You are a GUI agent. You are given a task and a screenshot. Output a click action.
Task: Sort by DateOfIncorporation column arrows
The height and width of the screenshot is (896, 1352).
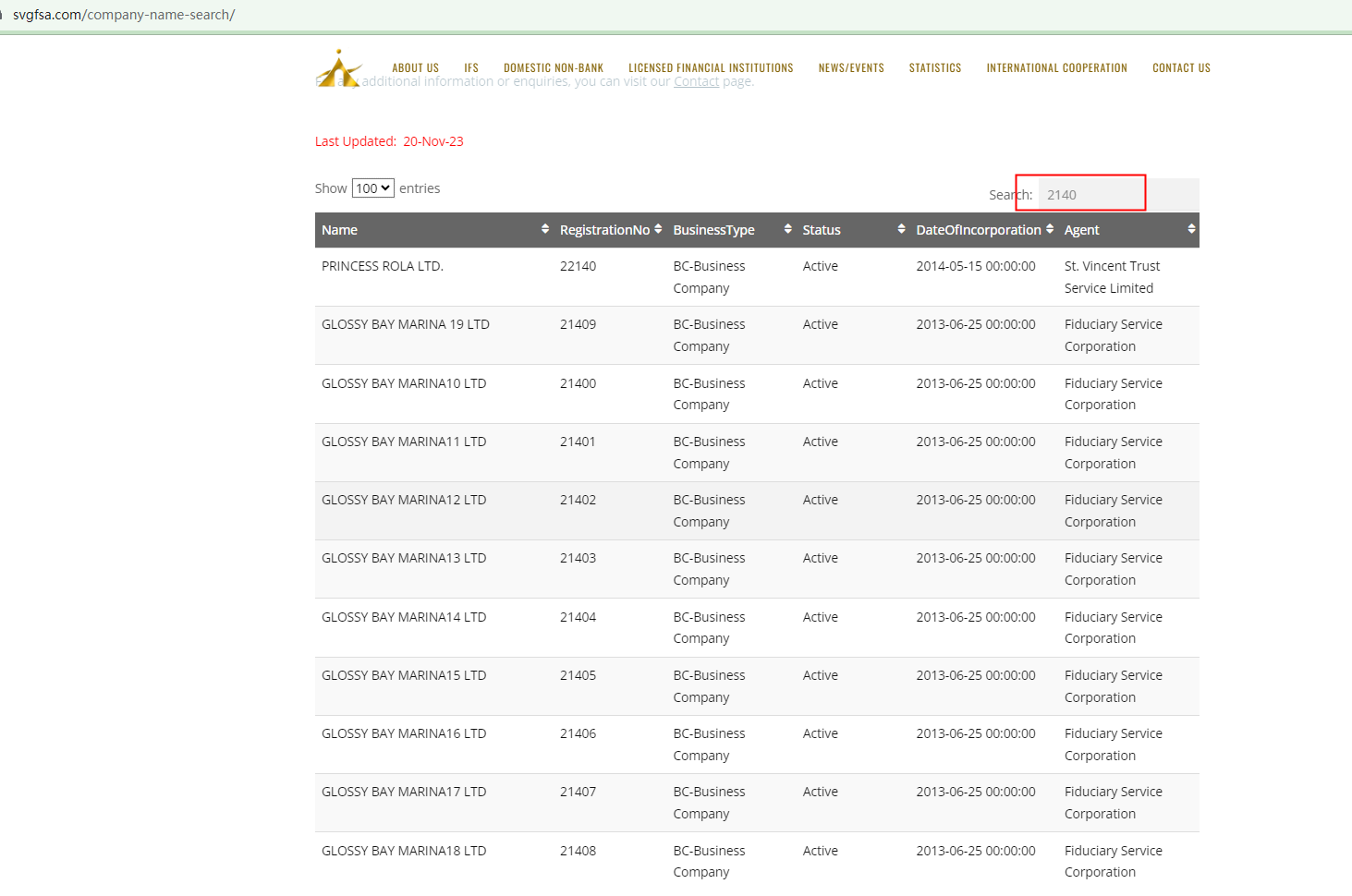[x=1050, y=229]
